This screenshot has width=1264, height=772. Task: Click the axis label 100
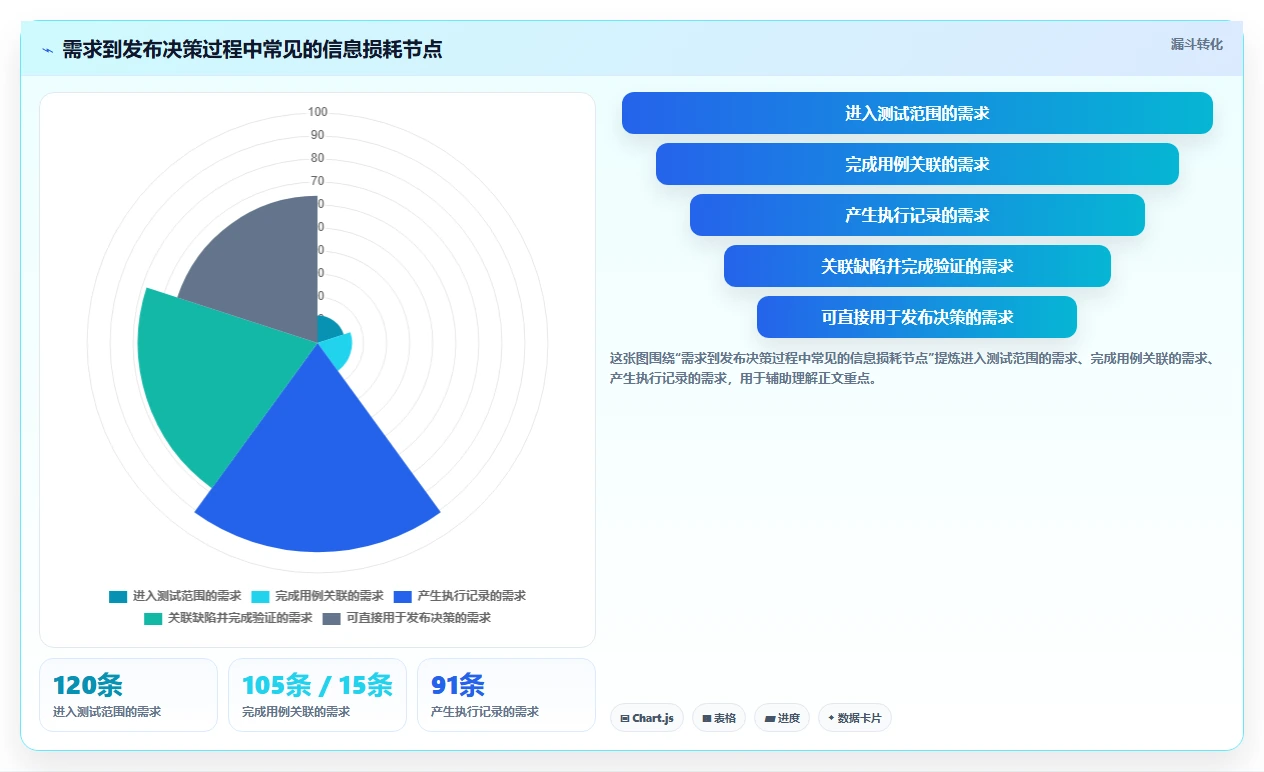(x=318, y=112)
